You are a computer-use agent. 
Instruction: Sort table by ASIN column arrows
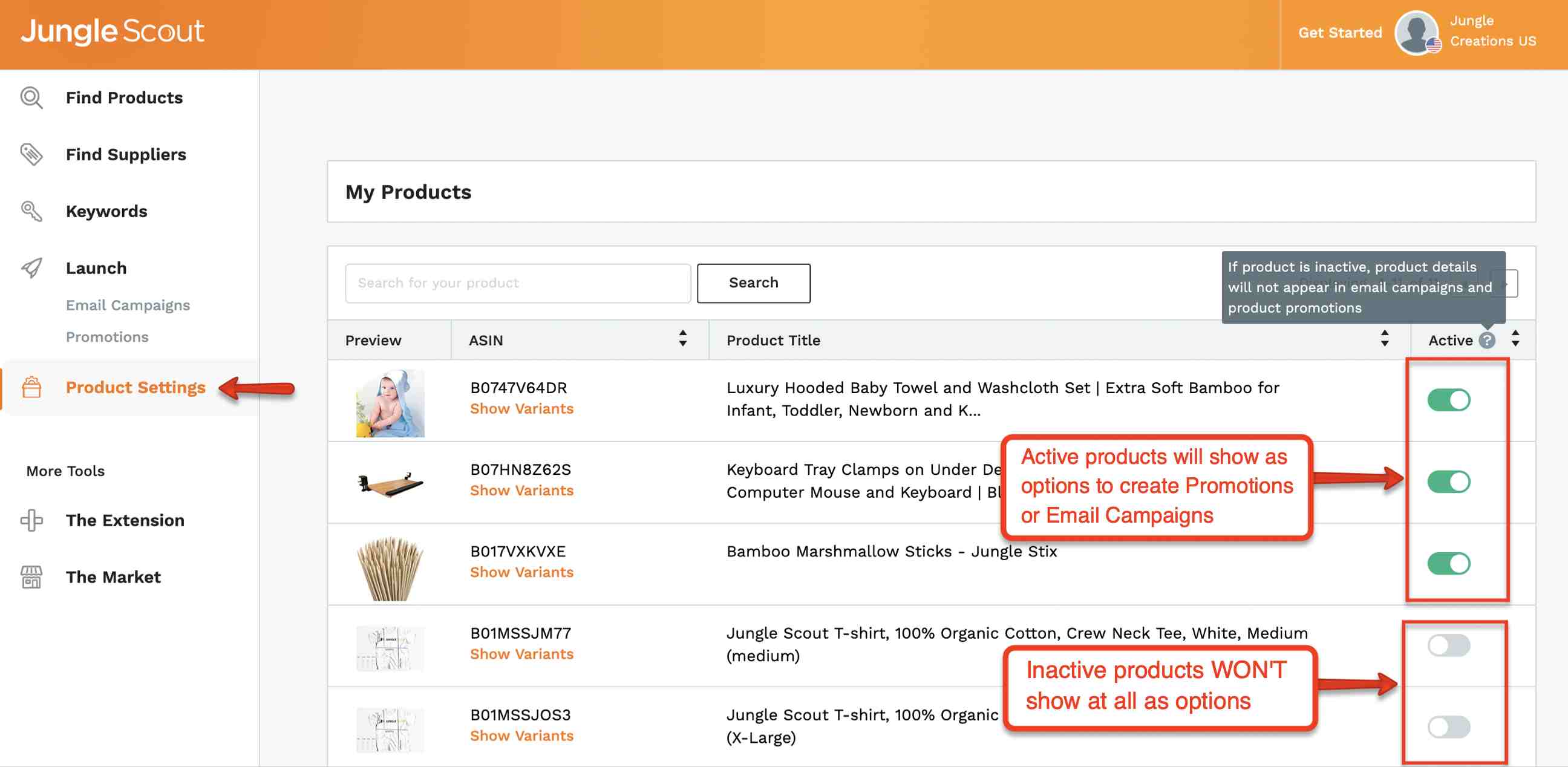[x=683, y=339]
